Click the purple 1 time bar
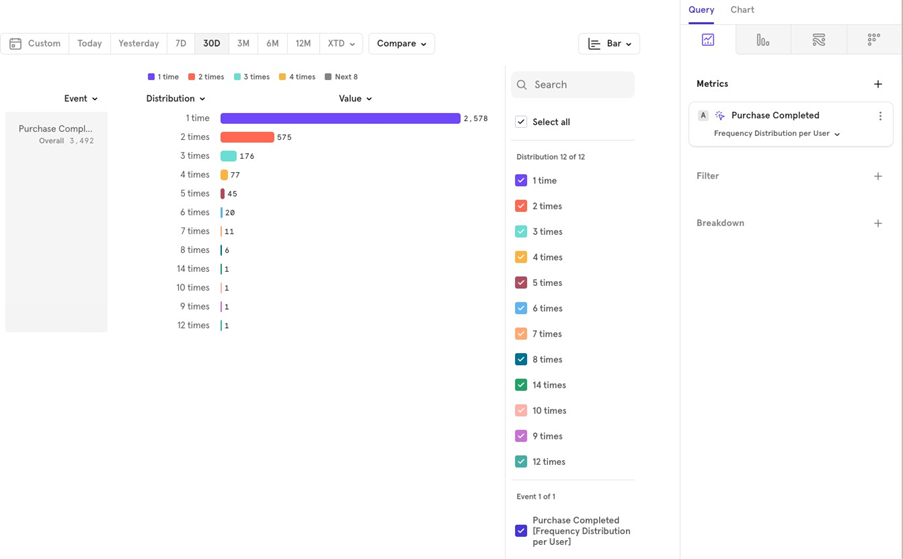Screen dimensions: 903x559 click(340, 118)
